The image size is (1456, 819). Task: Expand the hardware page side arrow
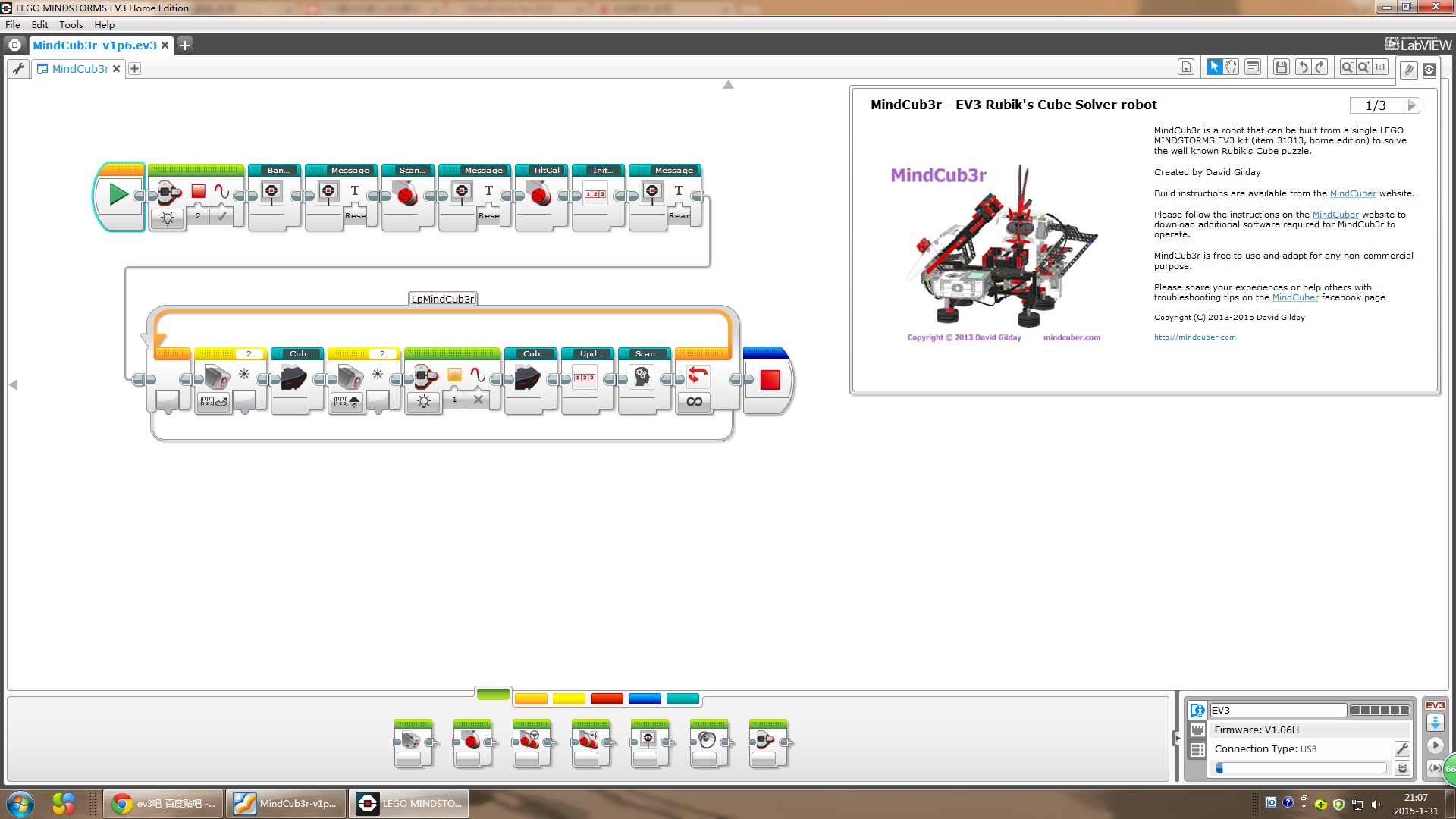click(x=1177, y=738)
